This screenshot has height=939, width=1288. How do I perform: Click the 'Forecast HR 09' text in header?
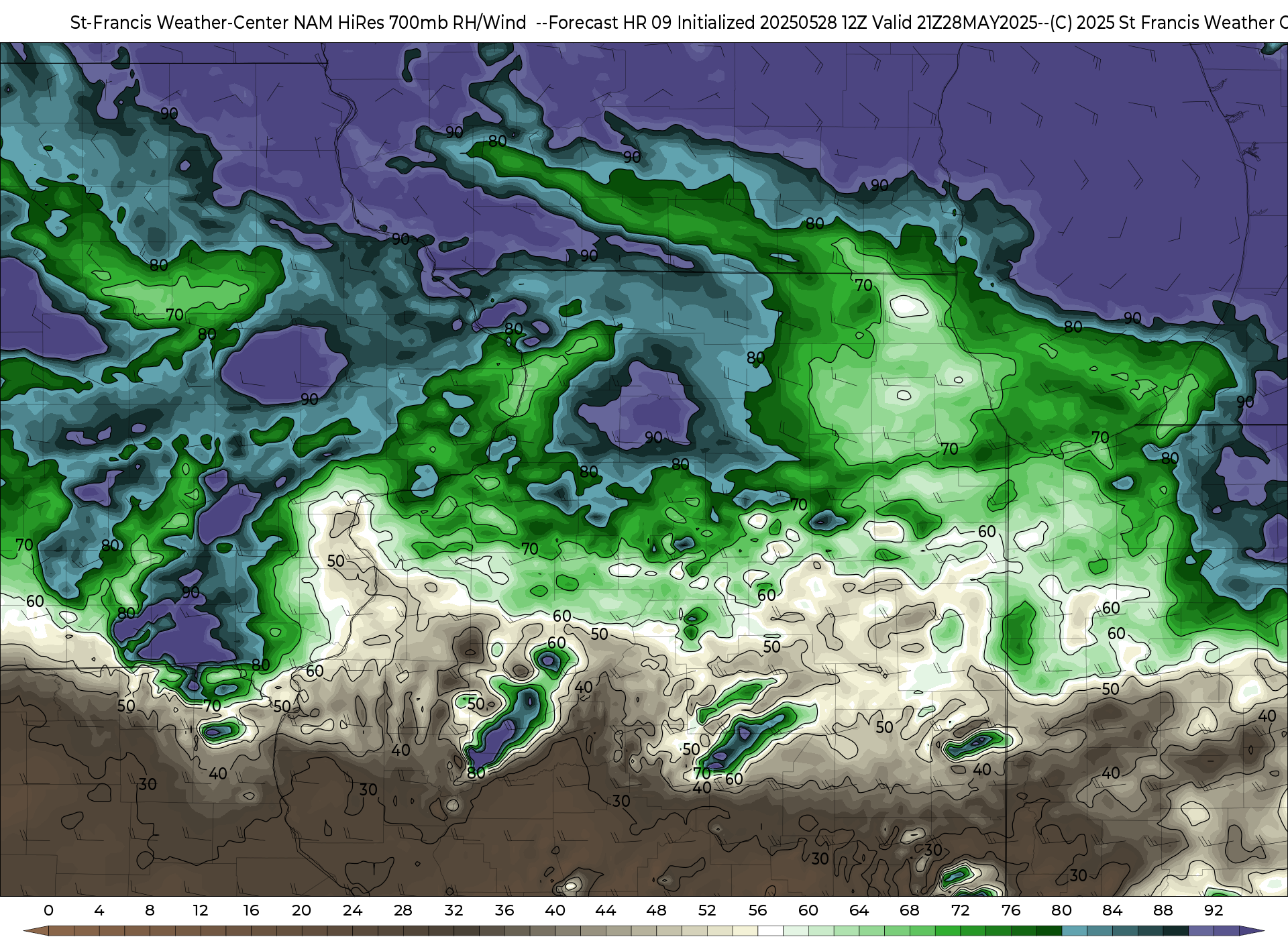pos(610,23)
